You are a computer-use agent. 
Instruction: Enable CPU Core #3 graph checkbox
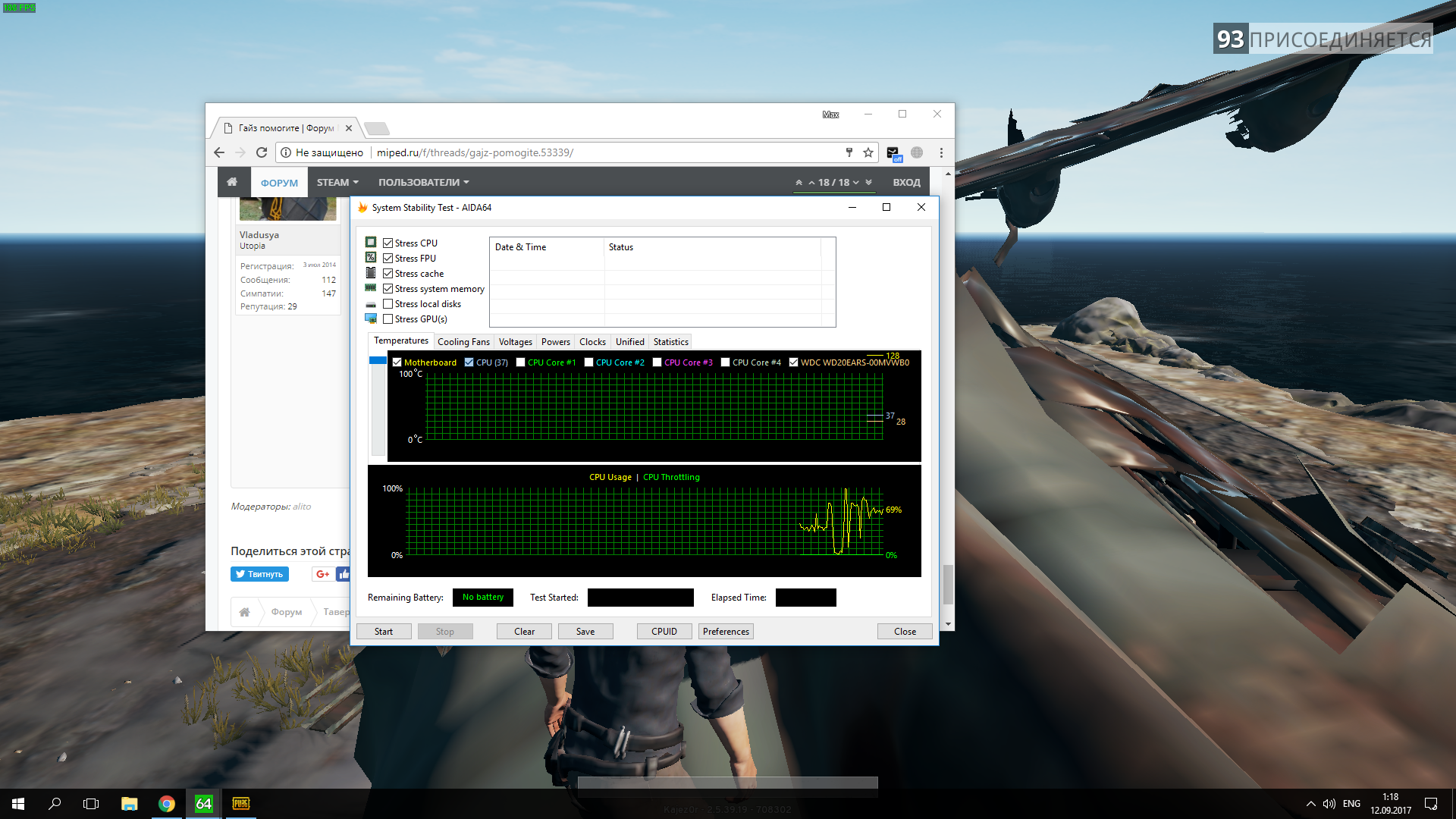tap(657, 362)
